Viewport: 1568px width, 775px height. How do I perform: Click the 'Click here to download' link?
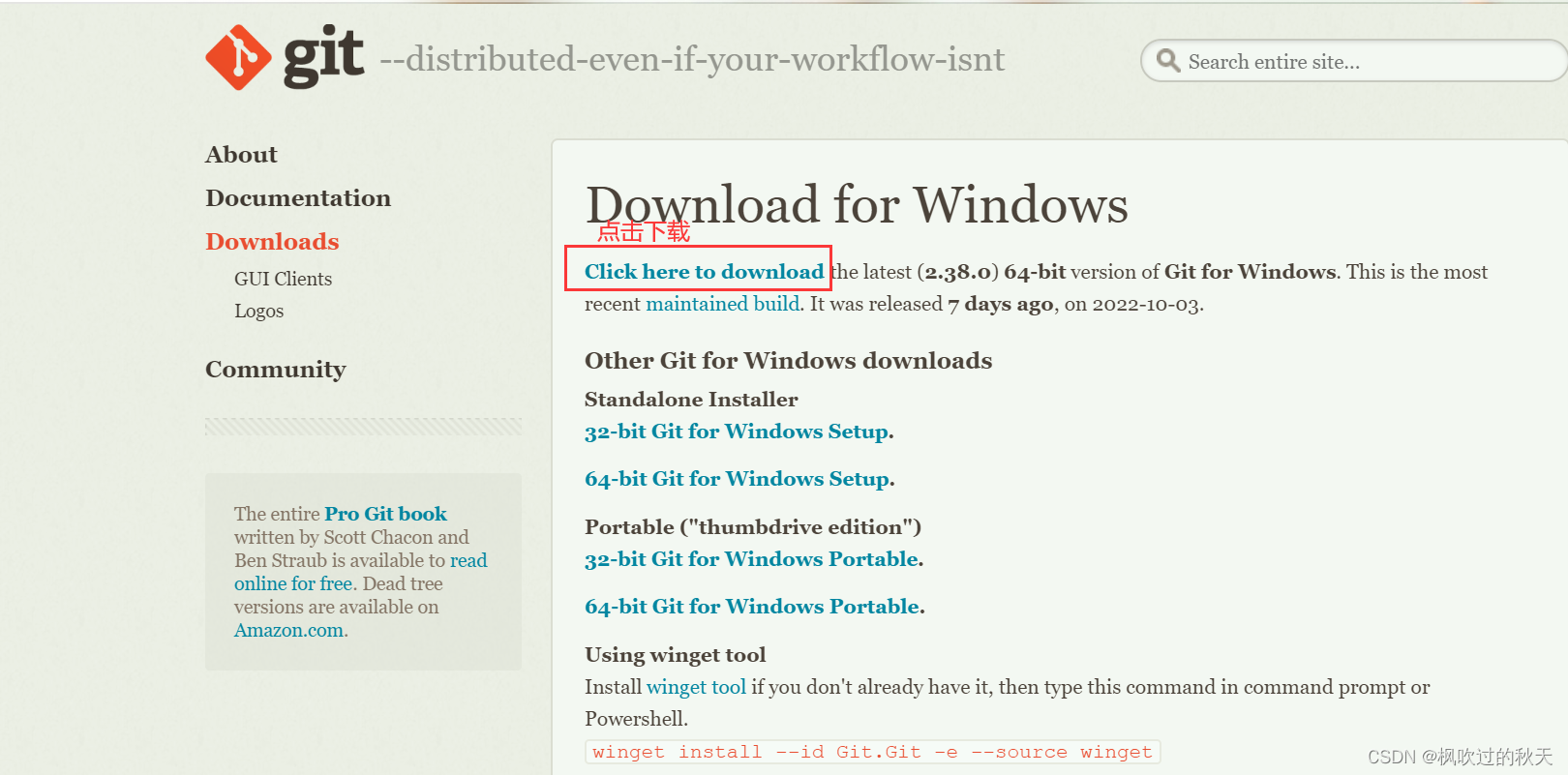pos(704,272)
